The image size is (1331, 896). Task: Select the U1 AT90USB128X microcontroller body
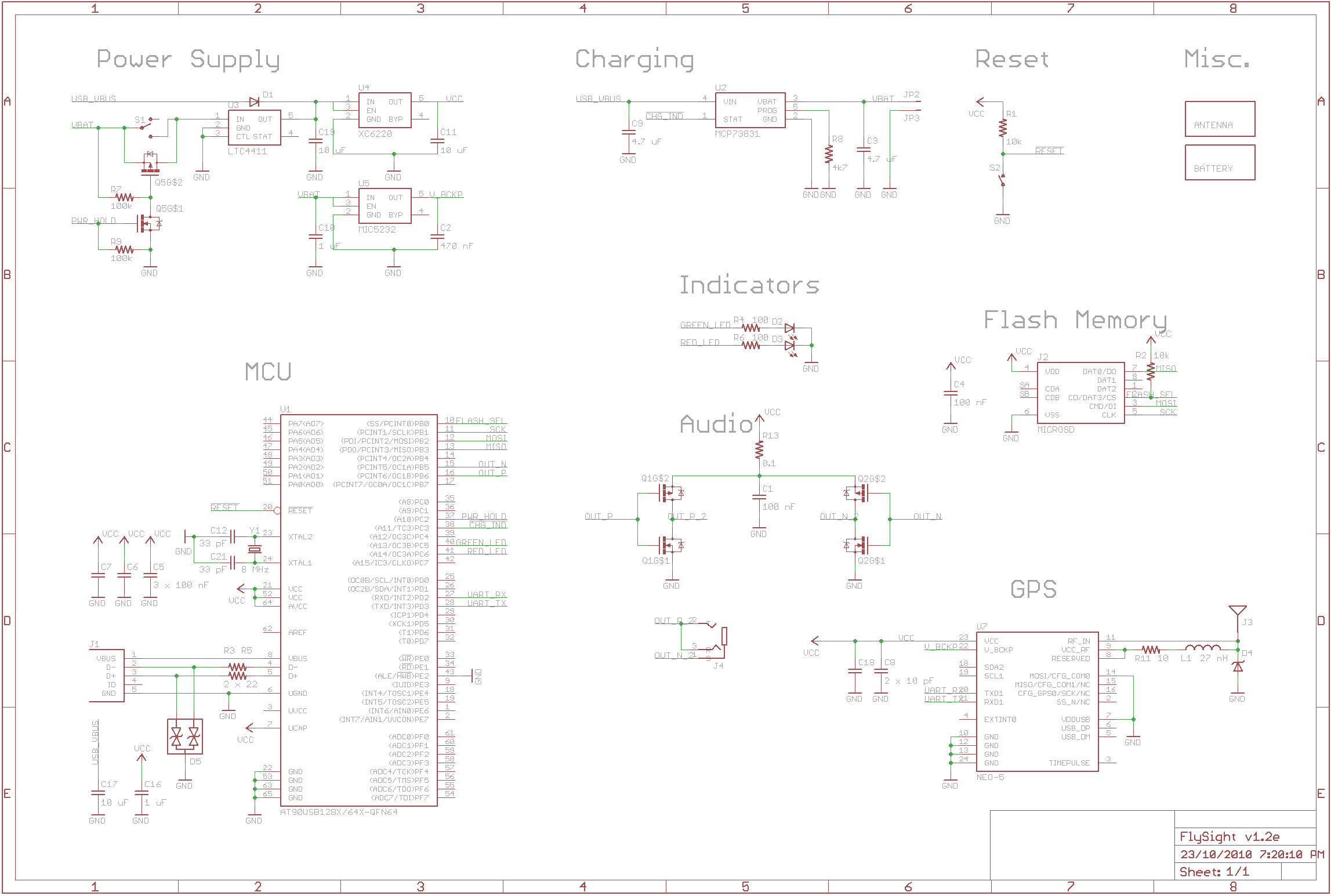[358, 609]
